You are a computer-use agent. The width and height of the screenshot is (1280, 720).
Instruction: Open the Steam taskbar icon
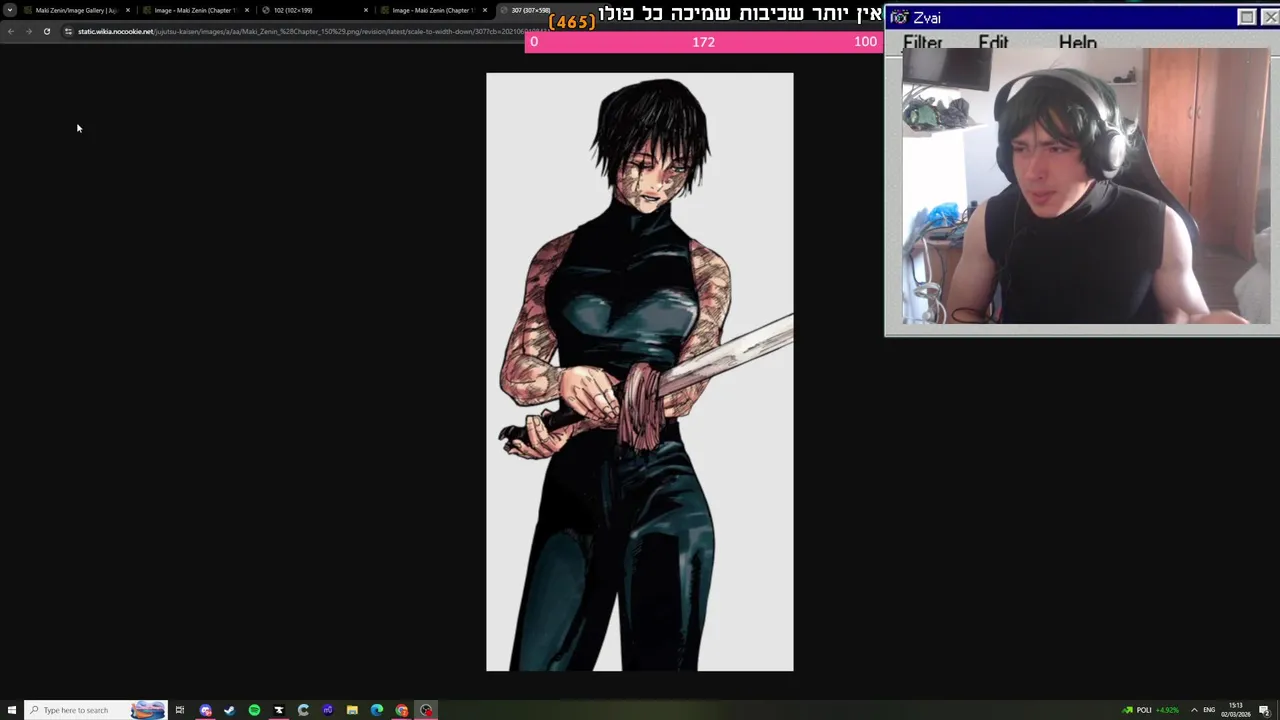[230, 710]
